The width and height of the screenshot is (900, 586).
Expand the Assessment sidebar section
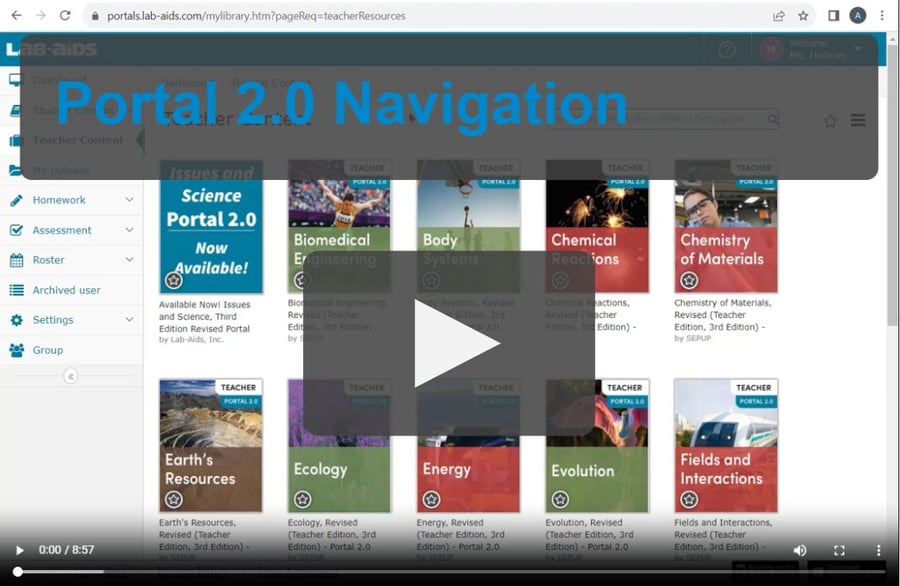[x=129, y=230]
